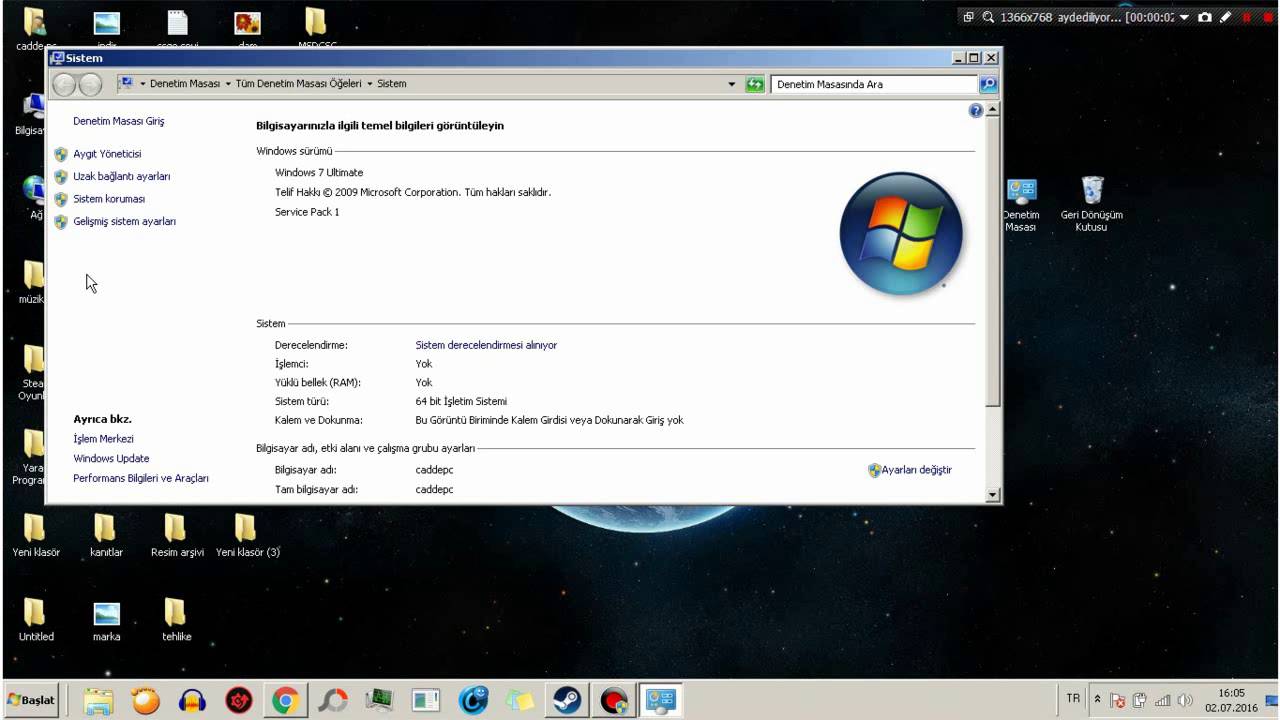Expand the arrow before Denetim Masası breadcrumb

coord(143,84)
